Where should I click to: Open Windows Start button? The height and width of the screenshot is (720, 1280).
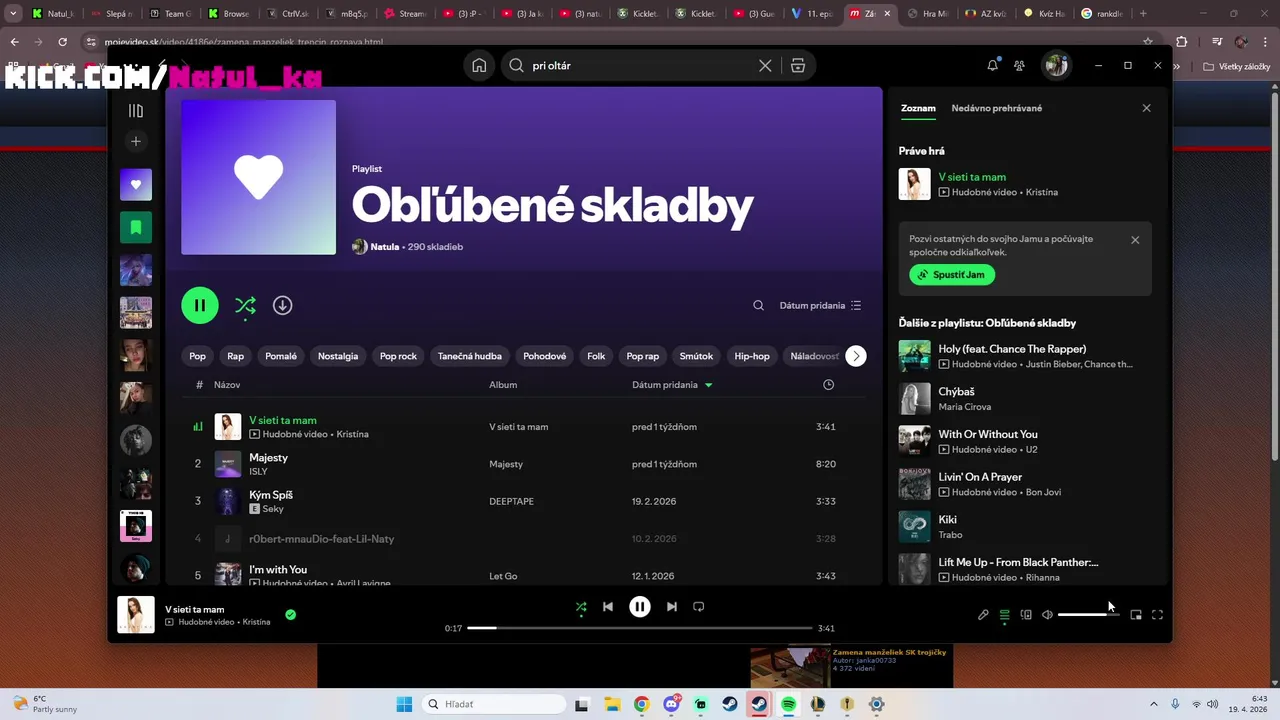click(404, 704)
